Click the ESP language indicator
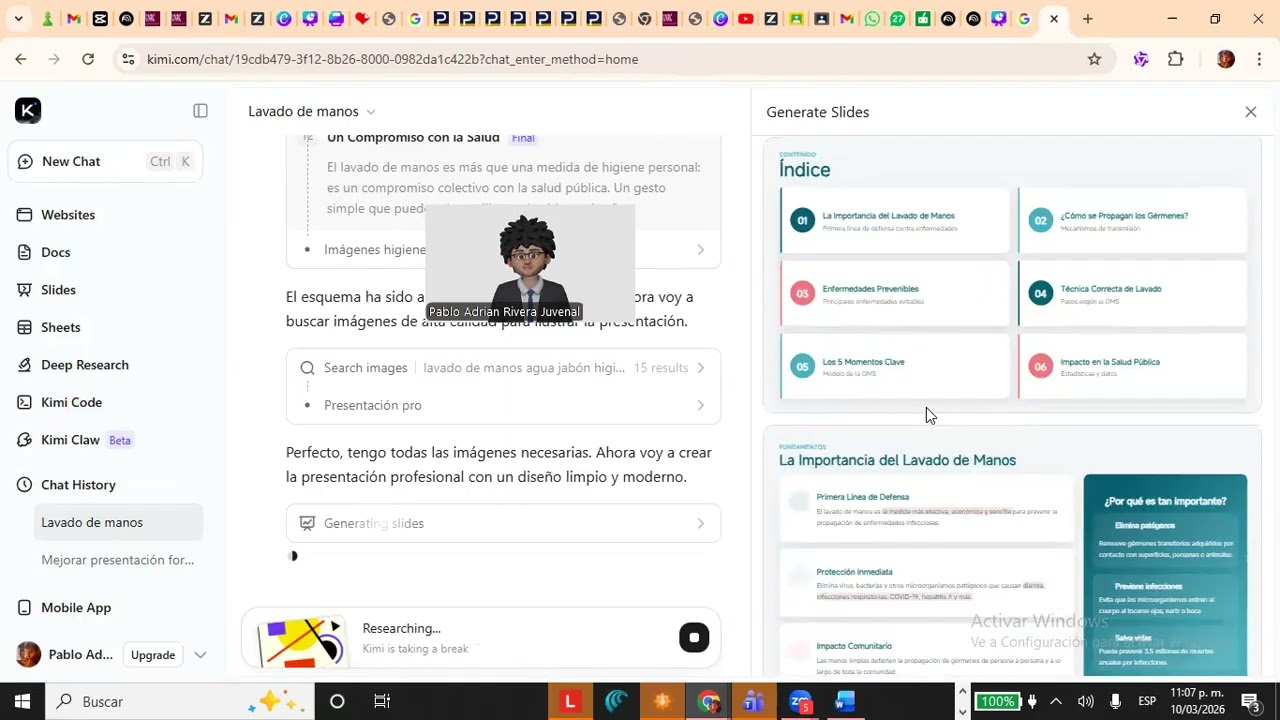 pos(1147,701)
